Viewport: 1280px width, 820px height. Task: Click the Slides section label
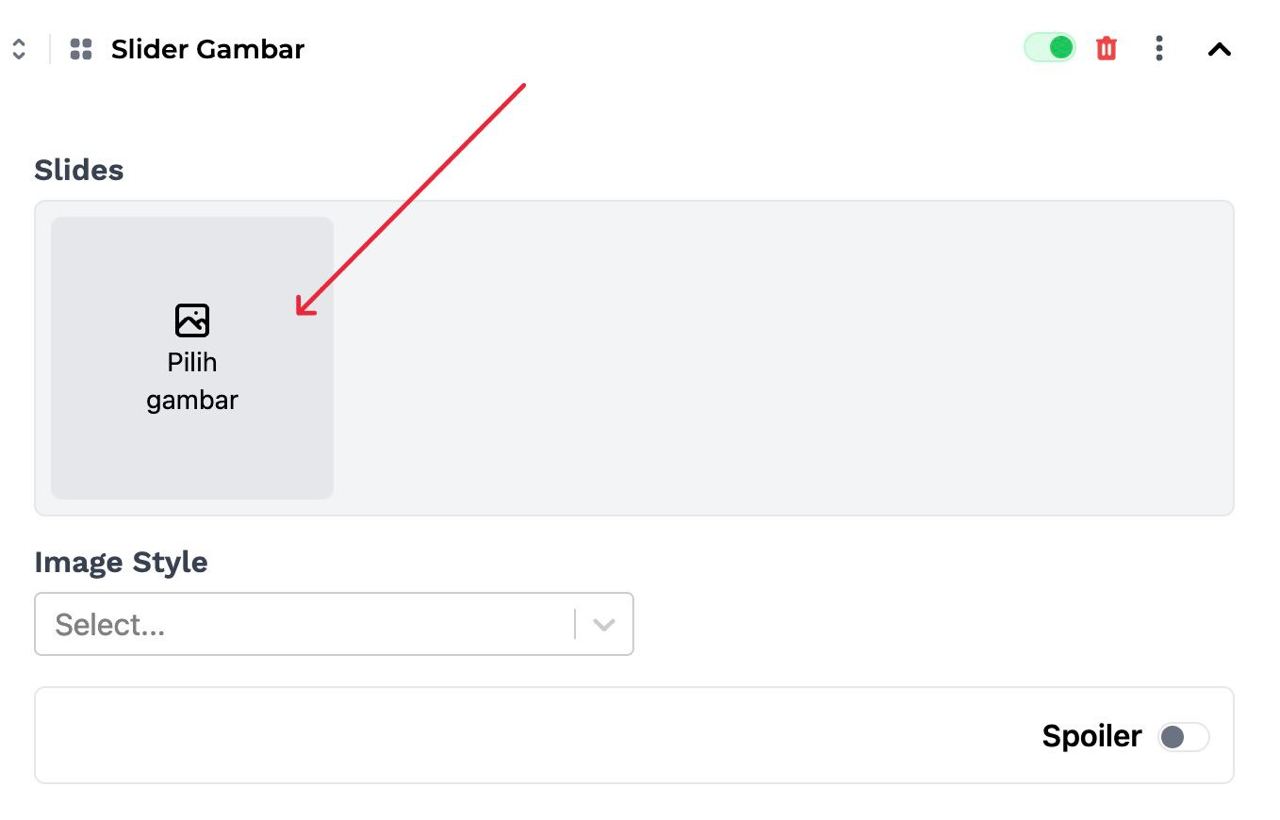click(79, 170)
